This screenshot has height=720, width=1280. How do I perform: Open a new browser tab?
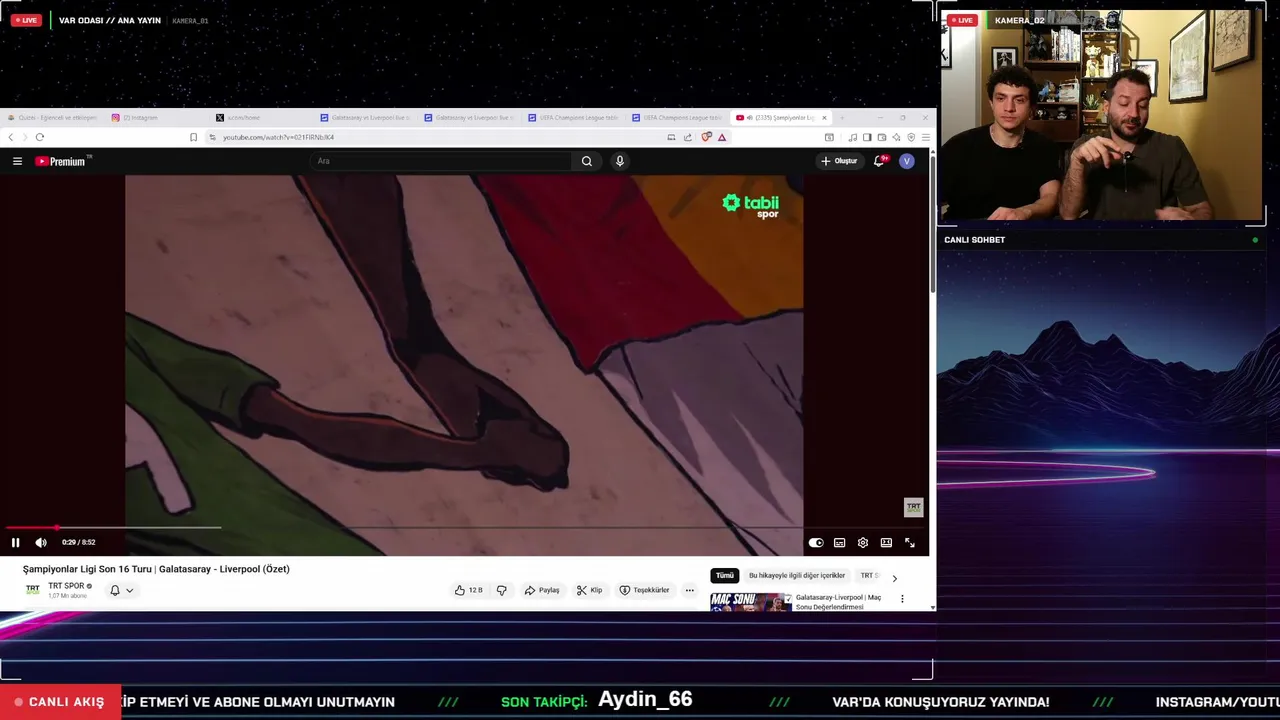pyautogui.click(x=842, y=117)
